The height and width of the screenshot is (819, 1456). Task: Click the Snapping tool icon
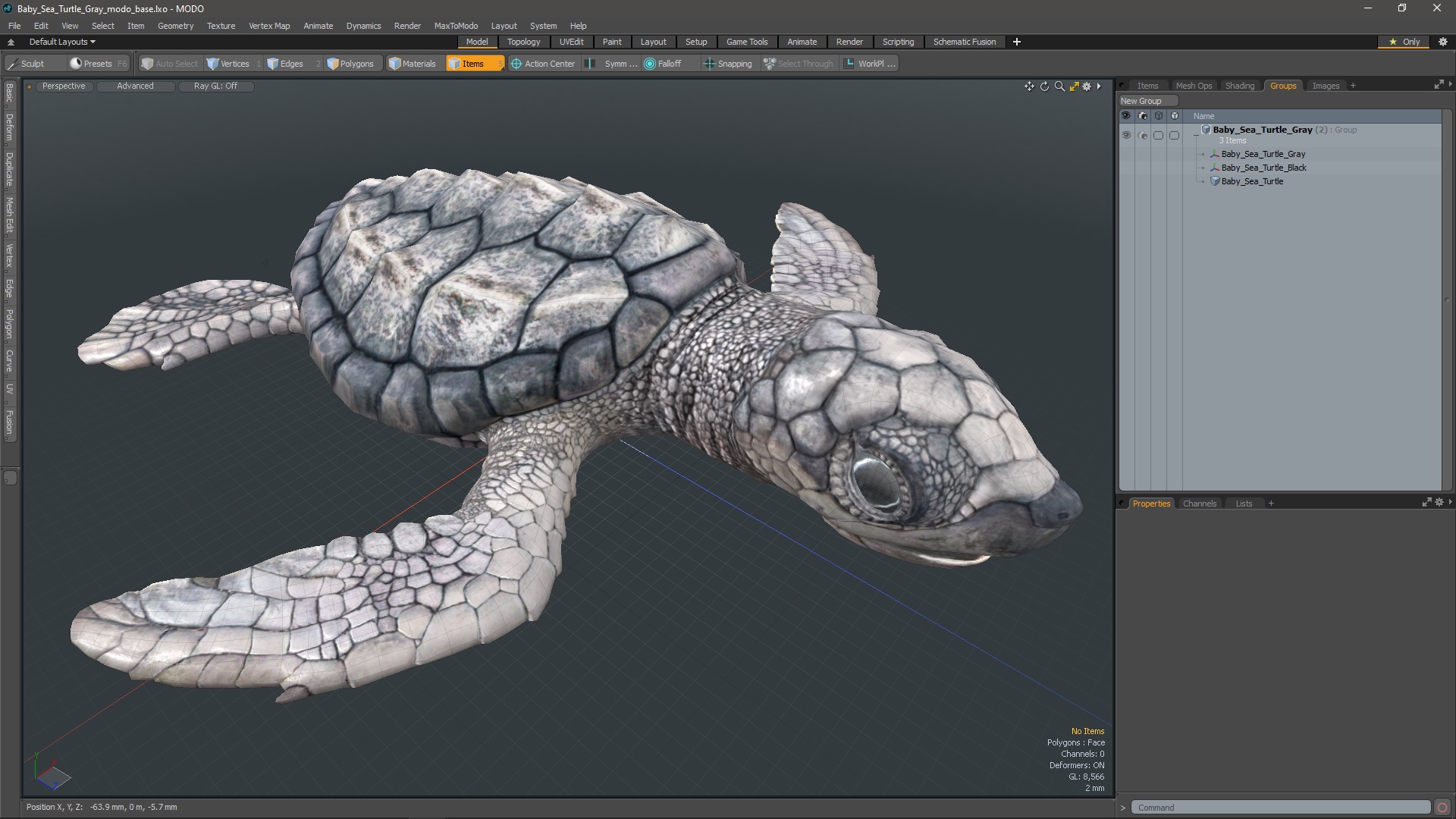pyautogui.click(x=707, y=63)
